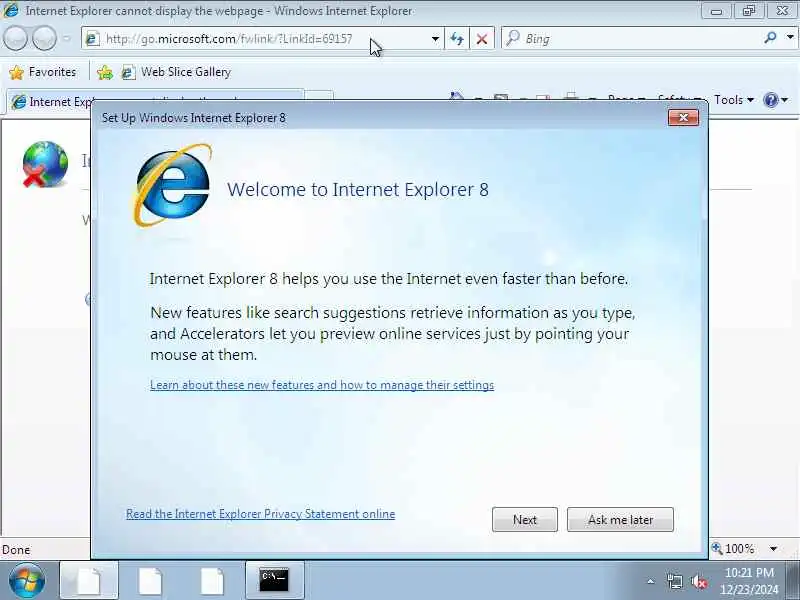Viewport: 800px width, 600px height.
Task: Minimize the Internet Explorer window
Action: click(x=716, y=11)
